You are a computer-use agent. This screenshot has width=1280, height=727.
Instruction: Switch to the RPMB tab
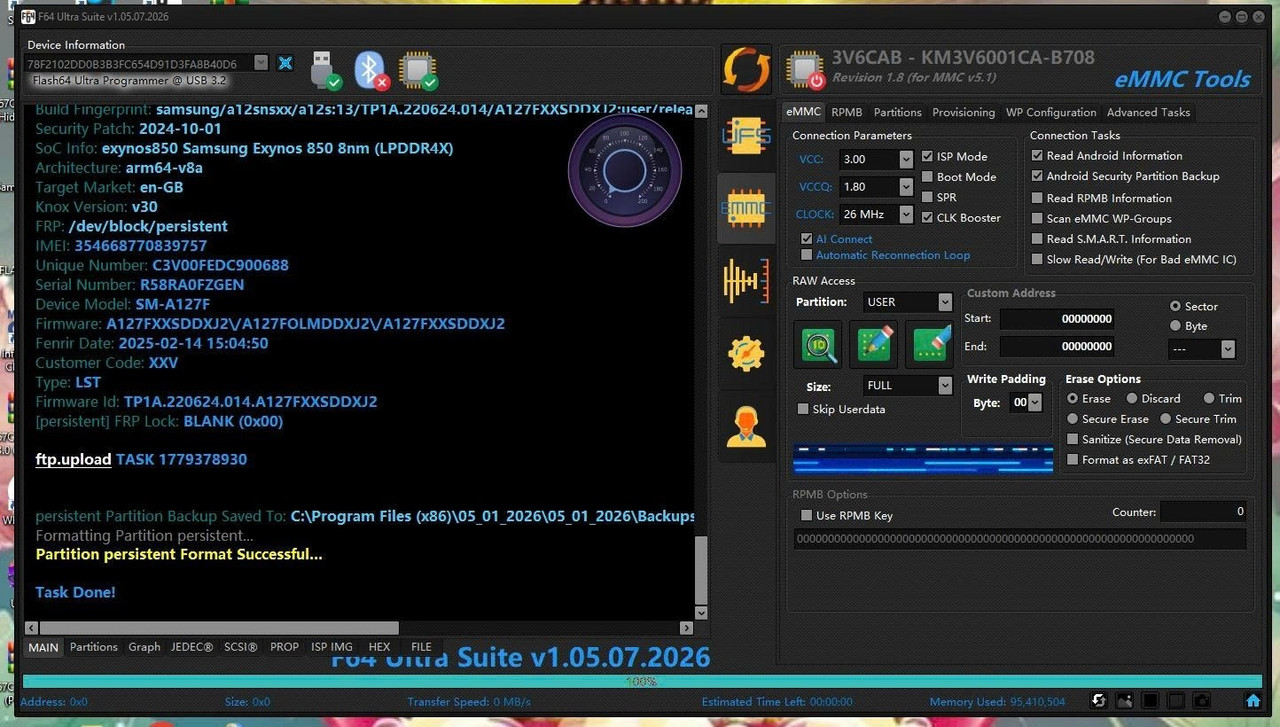(x=847, y=112)
